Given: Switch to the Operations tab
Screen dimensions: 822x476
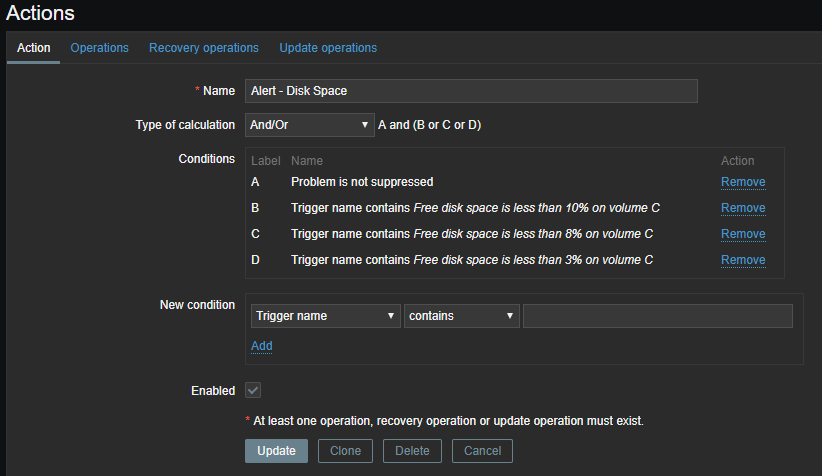Looking at the screenshot, I should tap(99, 48).
